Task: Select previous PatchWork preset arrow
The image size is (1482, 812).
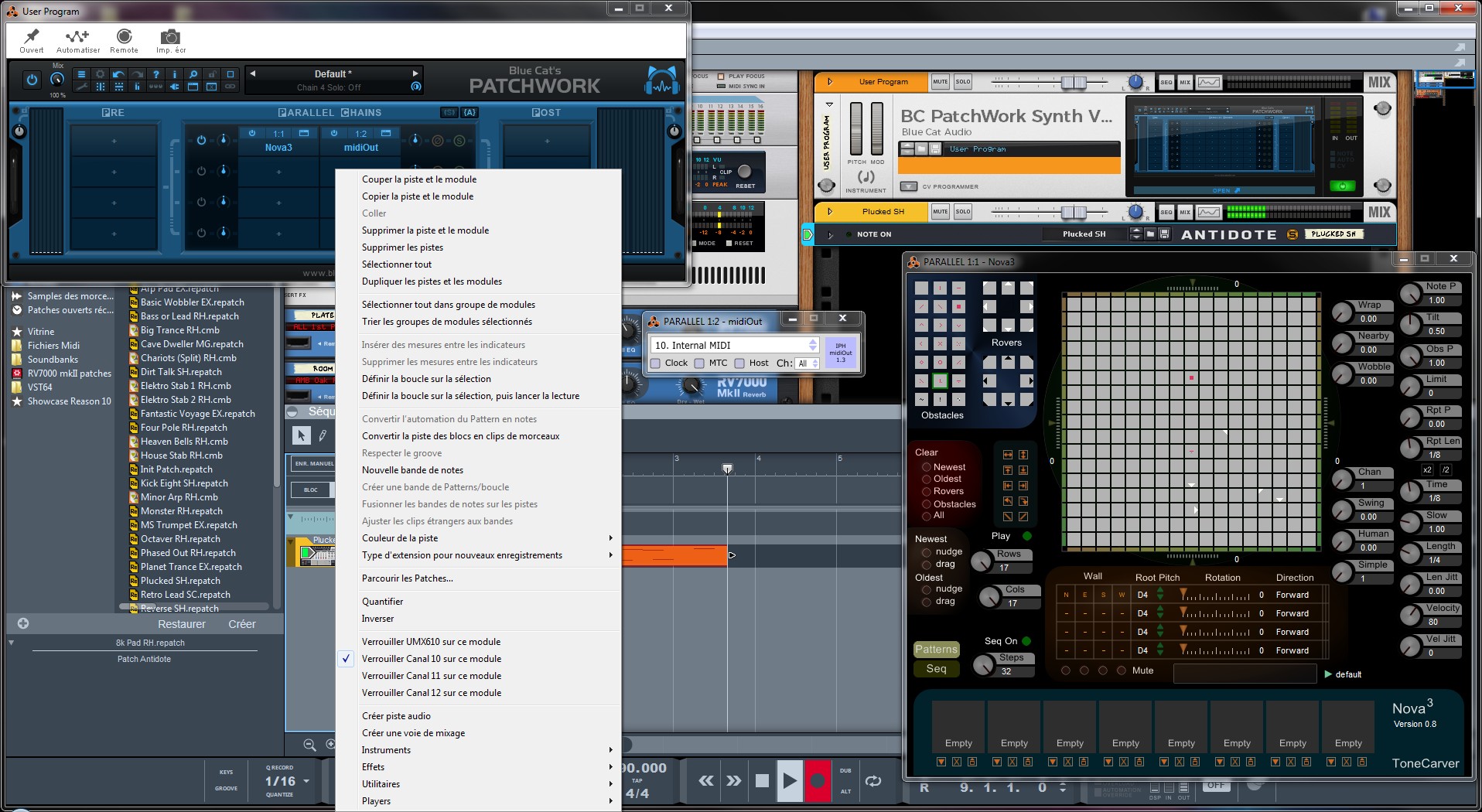Action: pyautogui.click(x=252, y=74)
